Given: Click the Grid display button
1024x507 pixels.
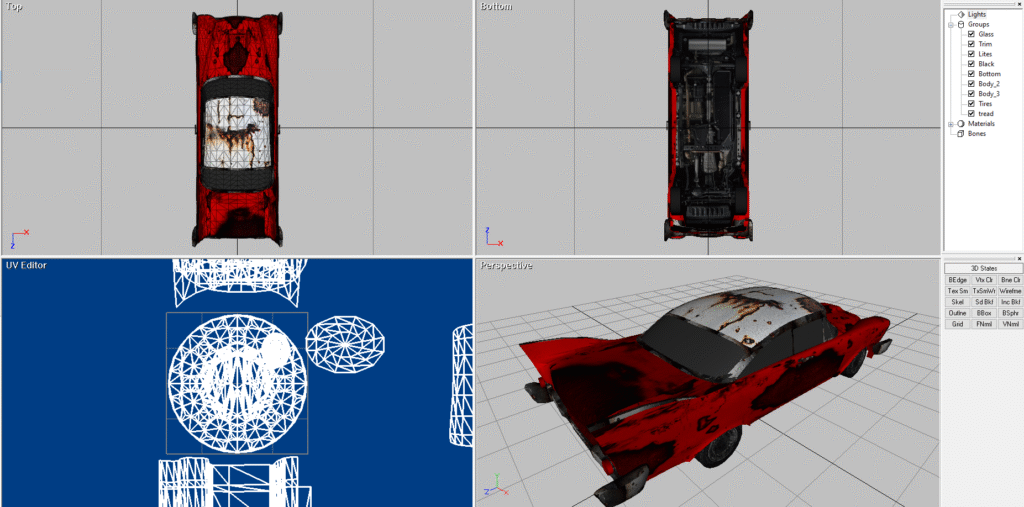Looking at the screenshot, I should (x=958, y=324).
